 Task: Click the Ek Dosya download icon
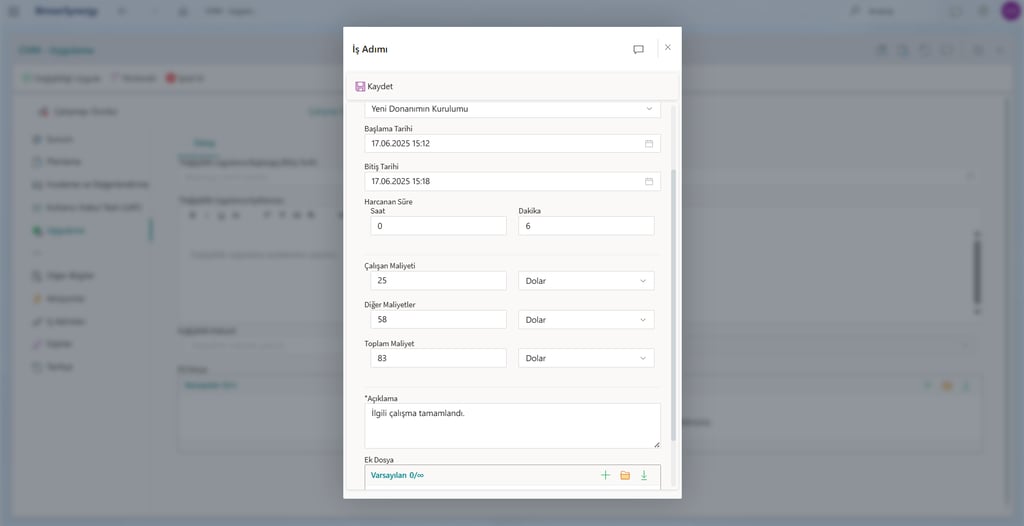click(644, 475)
